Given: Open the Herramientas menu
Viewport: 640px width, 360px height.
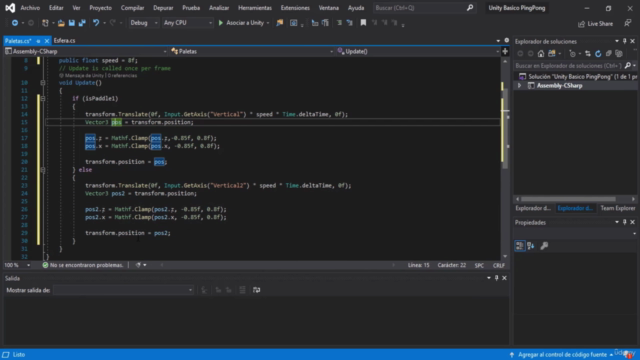Looking at the screenshot, I should (255, 8).
